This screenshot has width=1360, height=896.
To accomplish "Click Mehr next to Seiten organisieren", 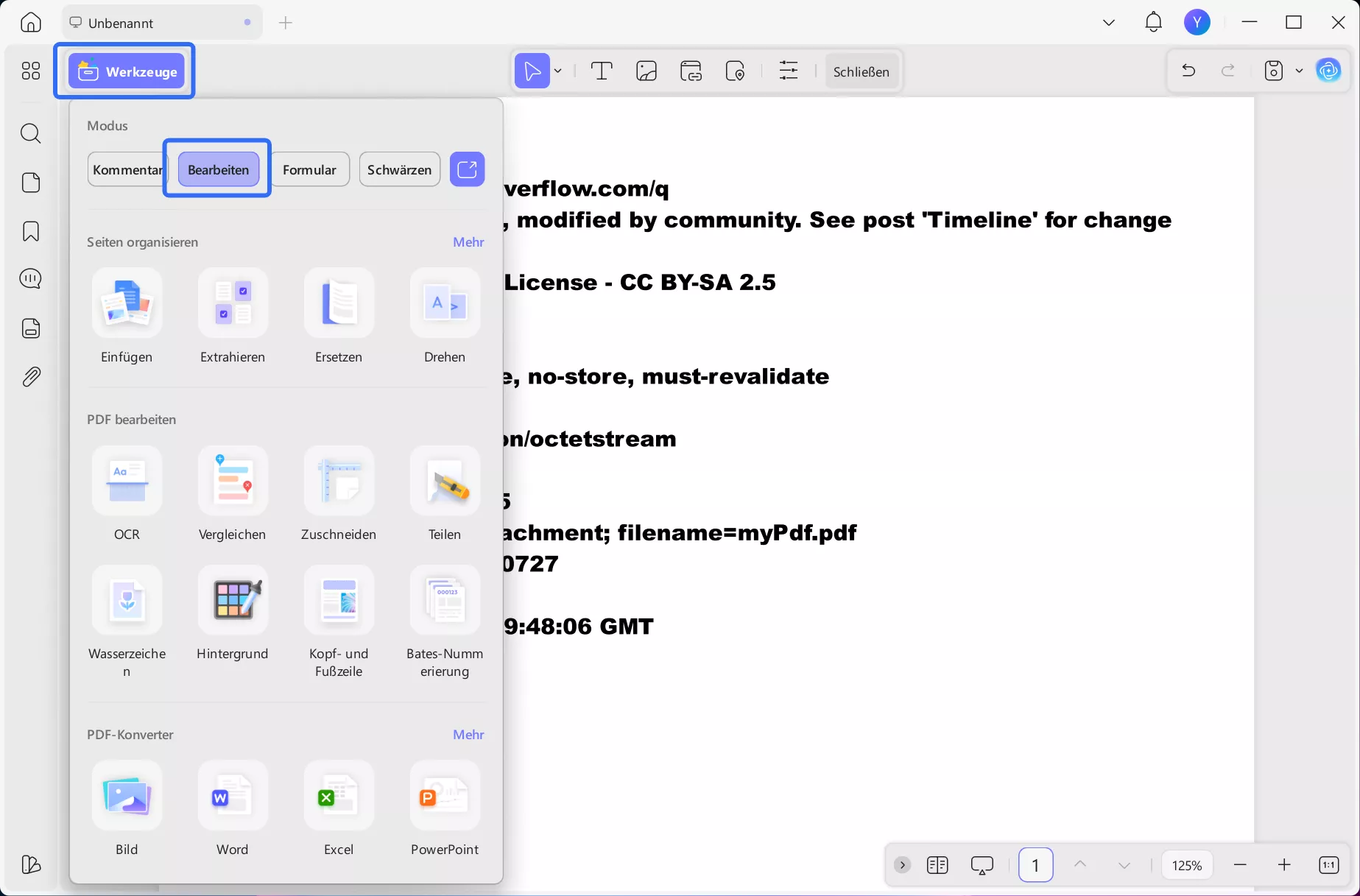I will coord(468,242).
